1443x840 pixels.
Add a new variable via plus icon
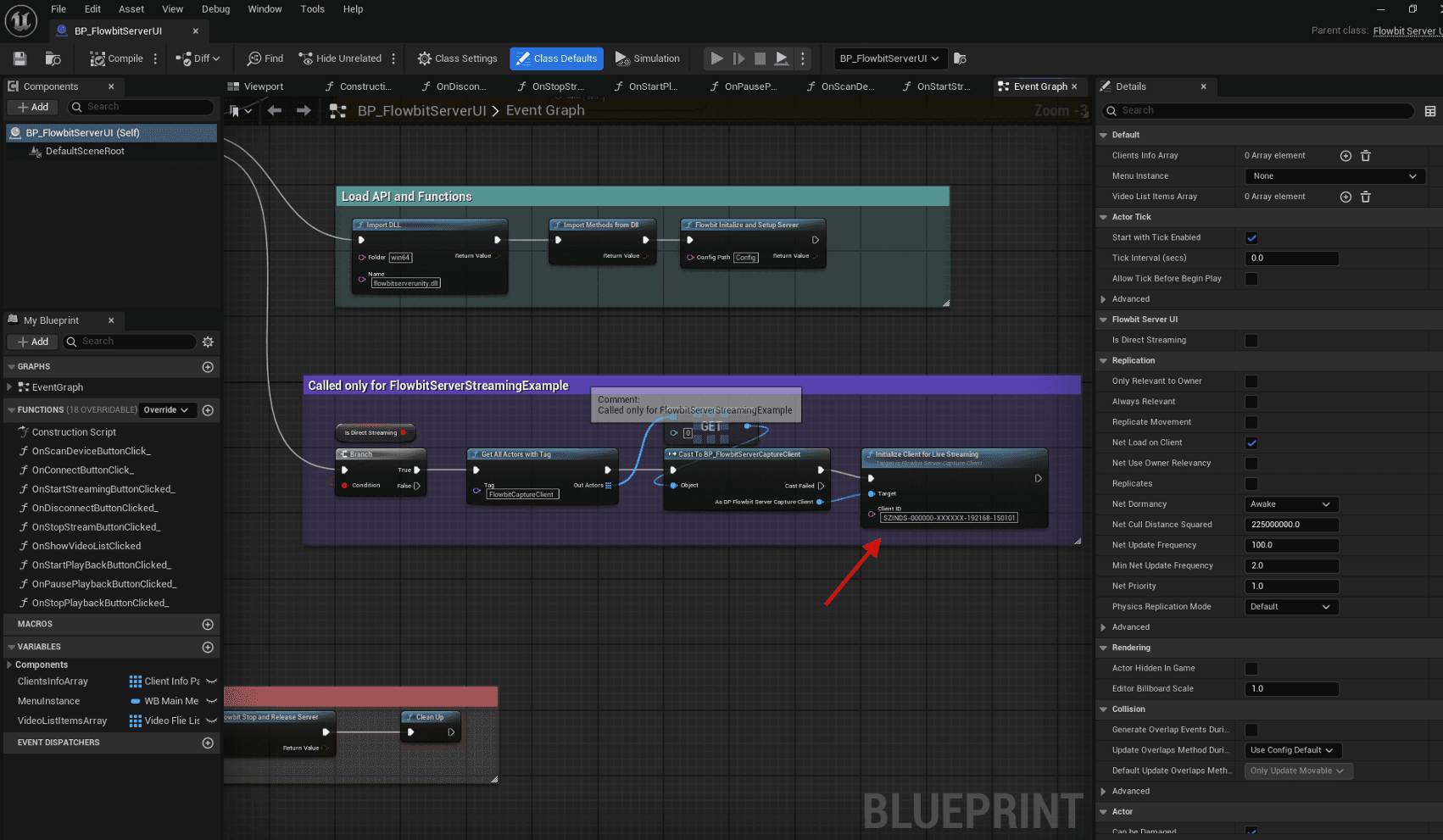point(208,647)
